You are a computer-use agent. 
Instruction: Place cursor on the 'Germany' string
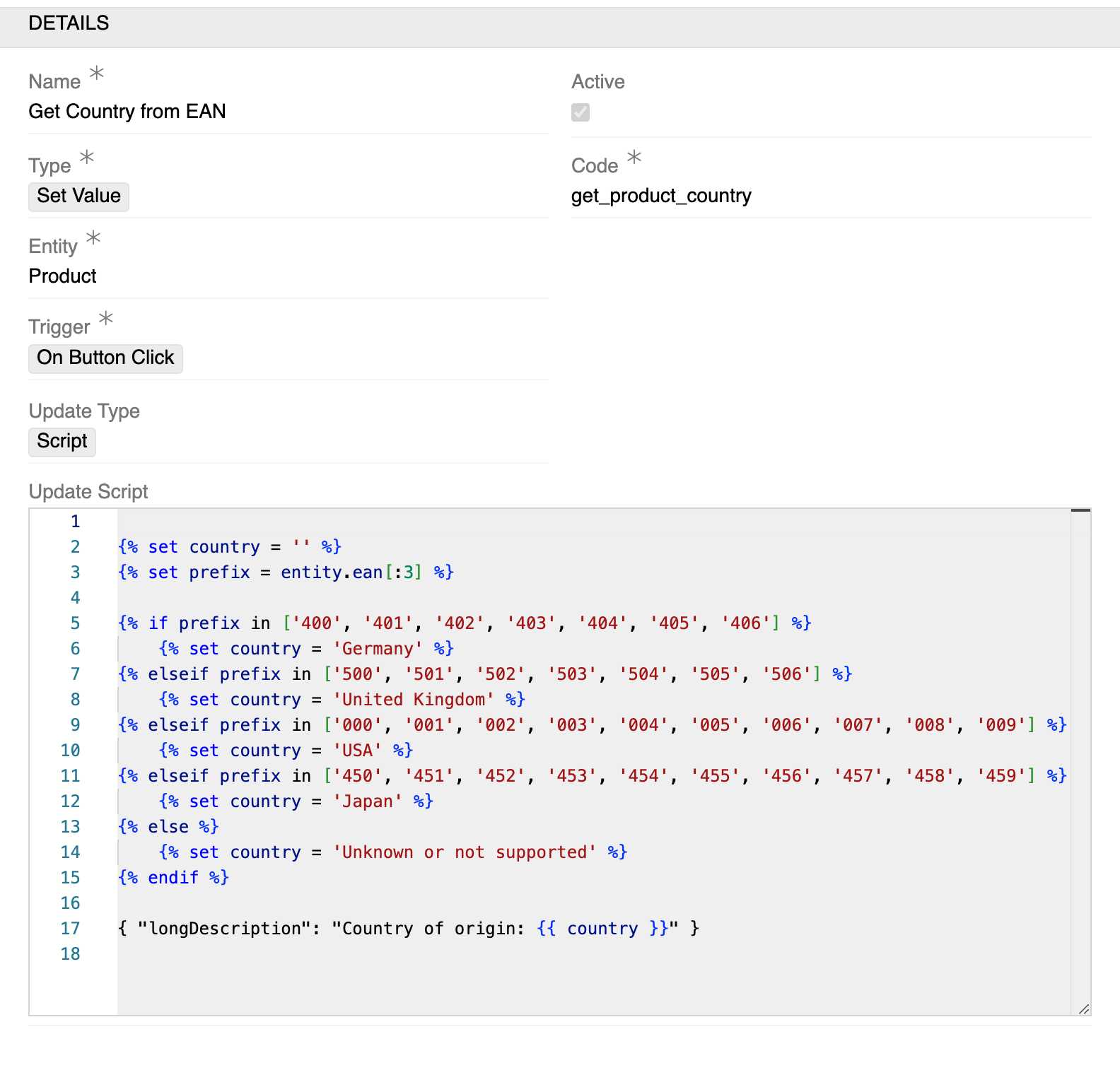378,649
